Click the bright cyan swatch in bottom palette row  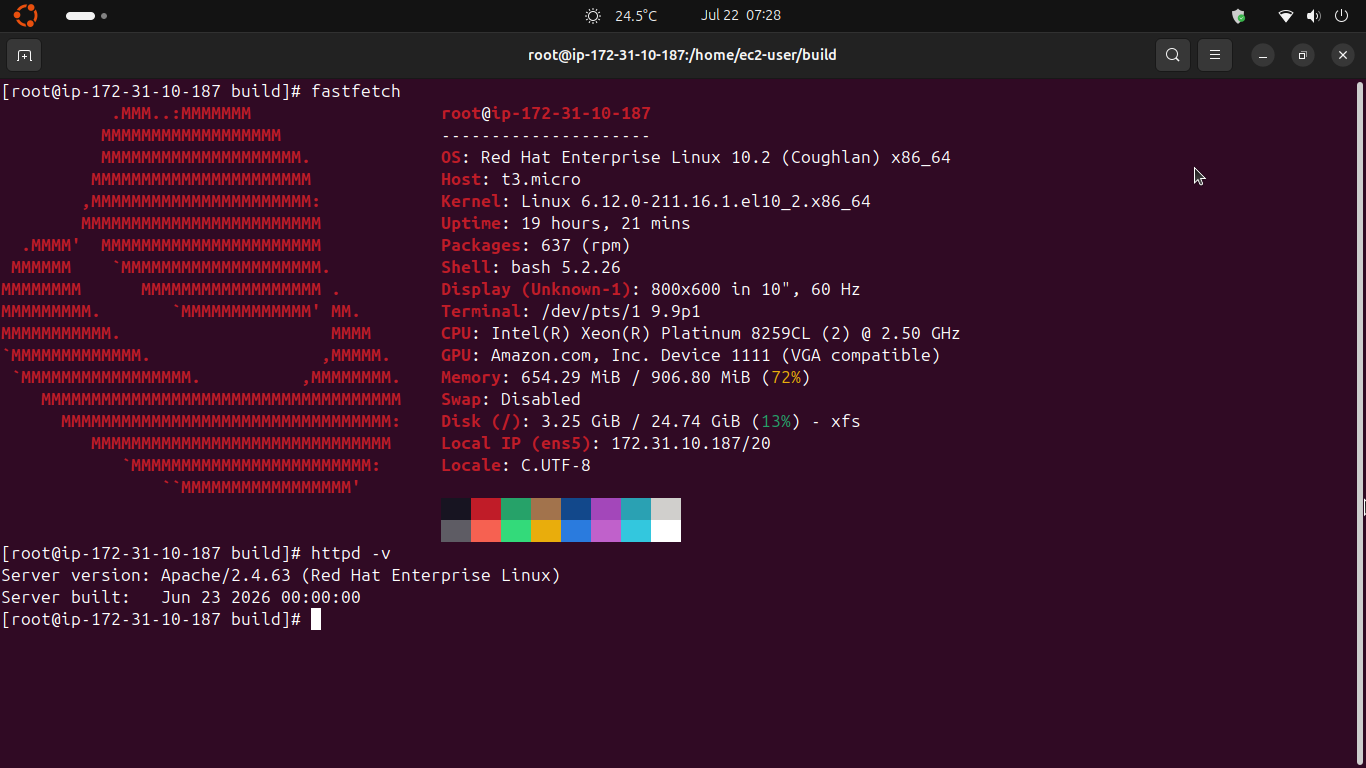(x=636, y=531)
